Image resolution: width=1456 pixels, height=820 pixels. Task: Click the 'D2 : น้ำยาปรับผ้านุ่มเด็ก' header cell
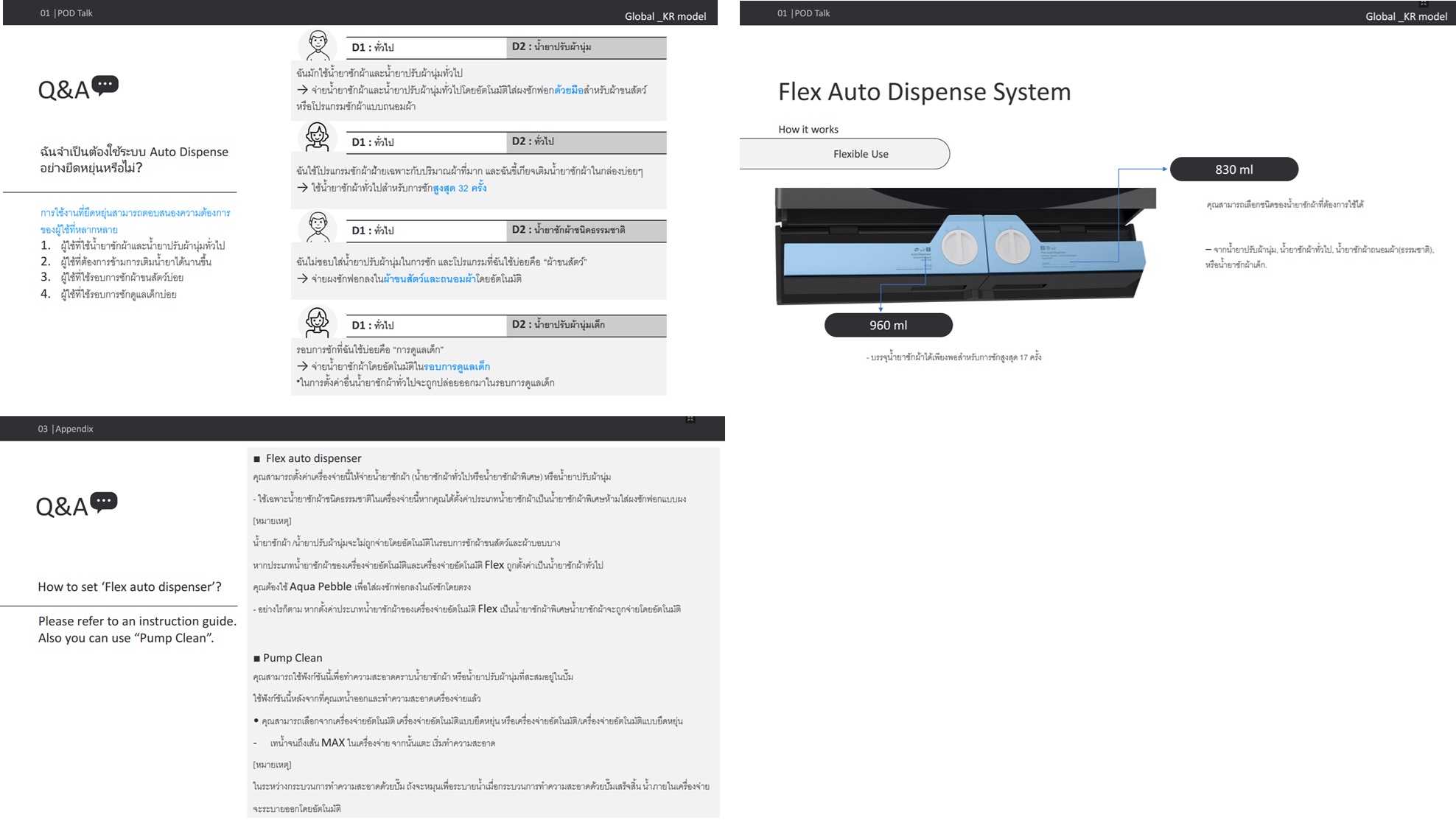[587, 325]
